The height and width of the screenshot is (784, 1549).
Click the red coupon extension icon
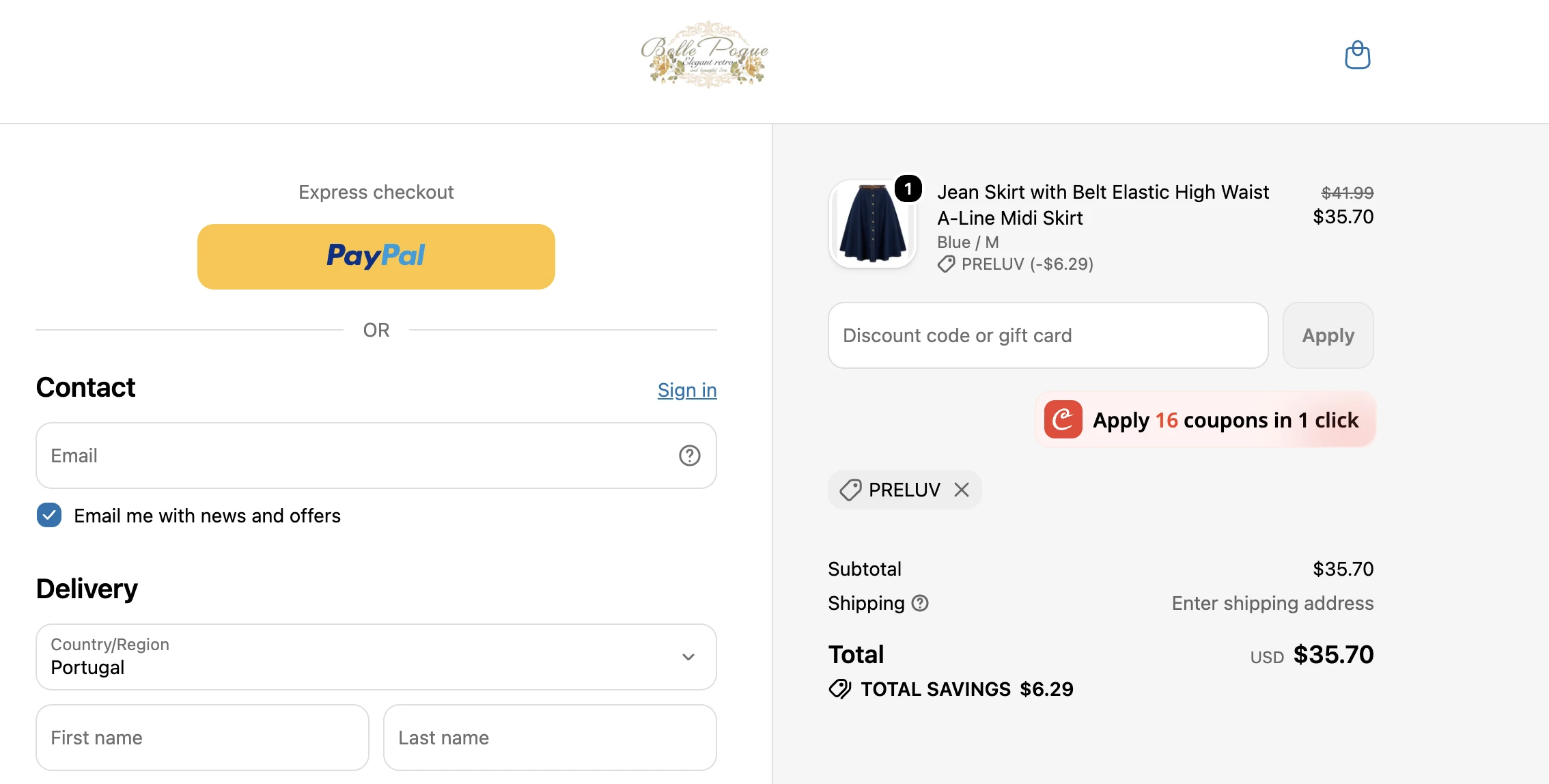(x=1063, y=419)
